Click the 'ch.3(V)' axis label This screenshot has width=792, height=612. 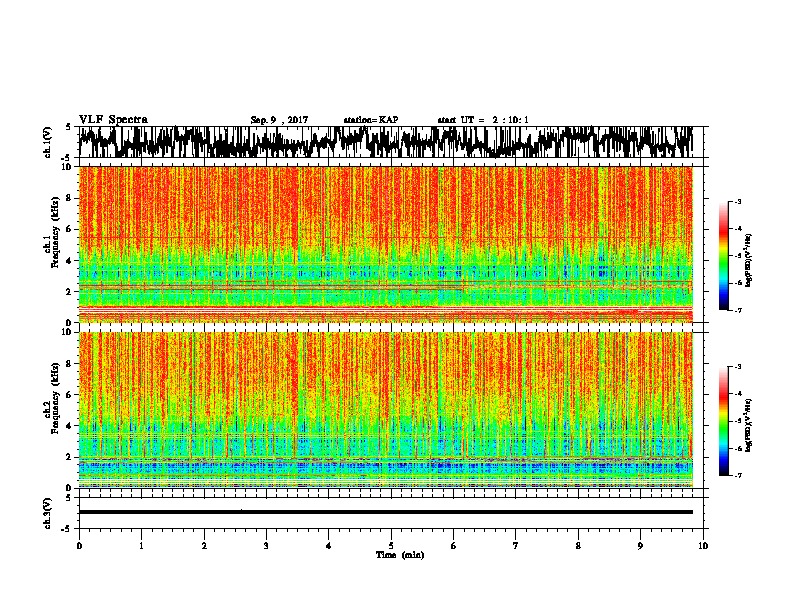pyautogui.click(x=47, y=513)
